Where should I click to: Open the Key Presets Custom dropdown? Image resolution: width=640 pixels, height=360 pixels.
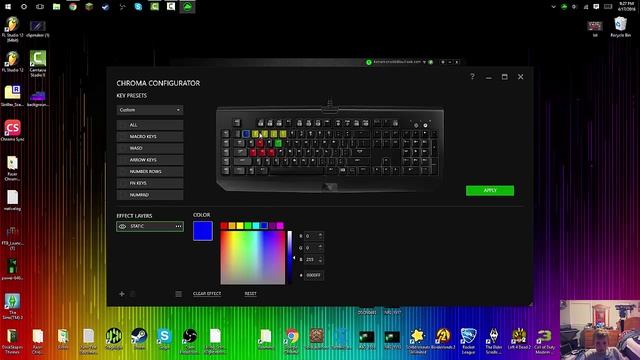point(150,110)
